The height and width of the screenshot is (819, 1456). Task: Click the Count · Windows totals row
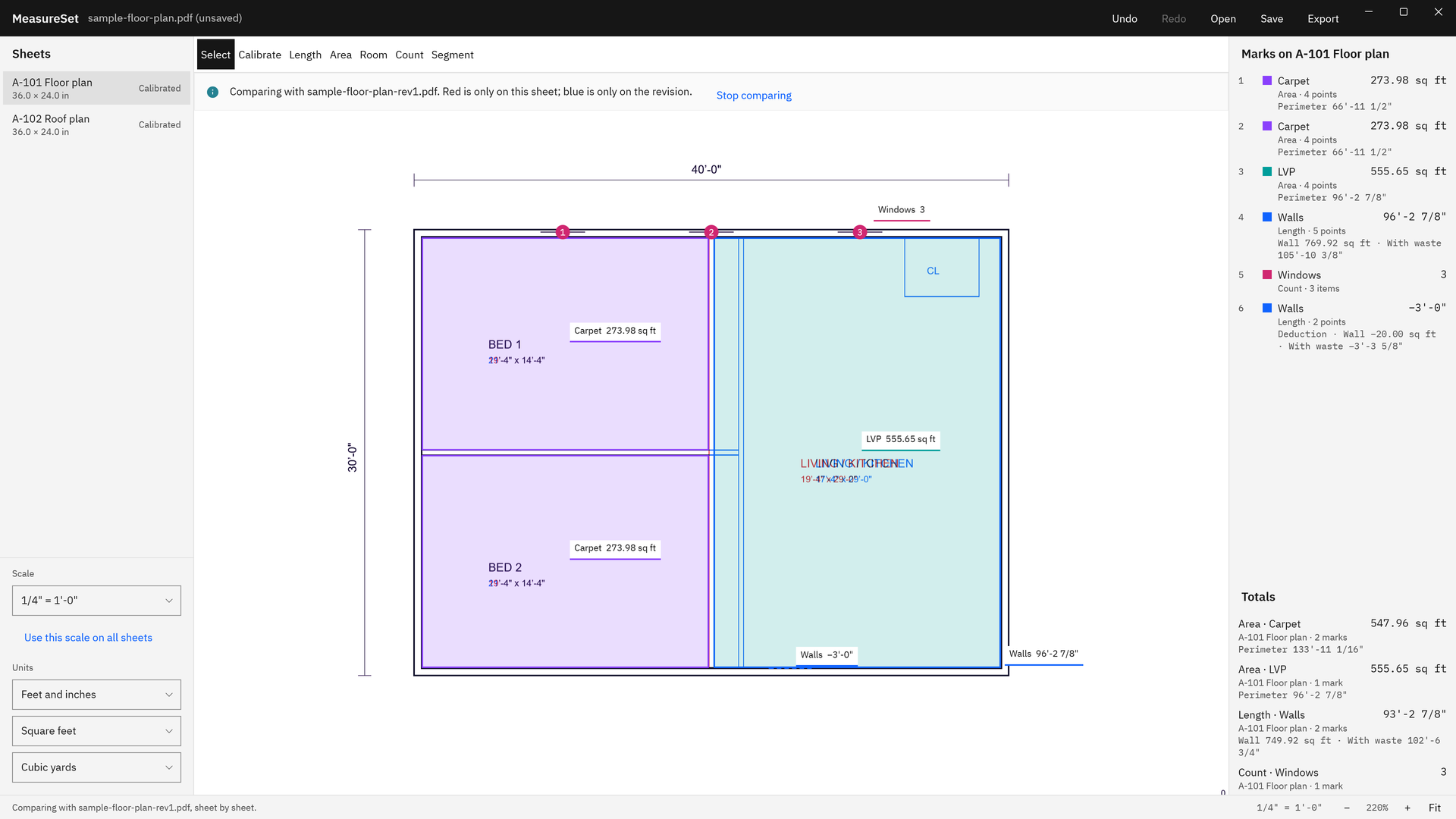pos(1342,779)
